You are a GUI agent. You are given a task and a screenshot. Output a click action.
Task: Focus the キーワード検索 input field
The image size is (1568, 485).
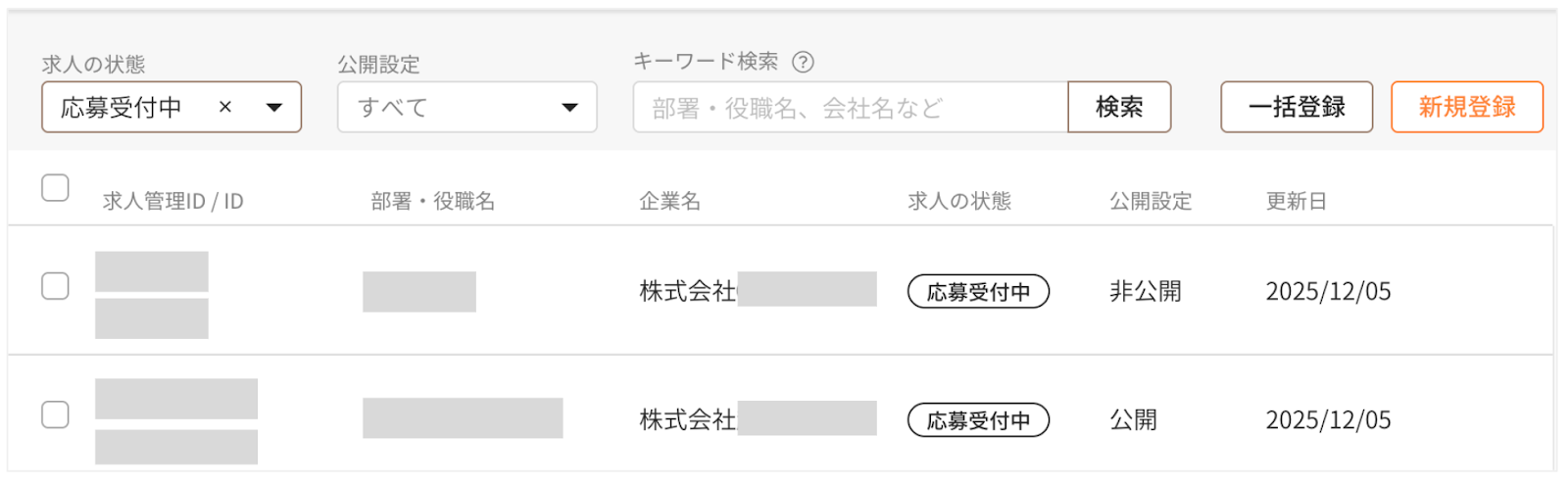coord(850,107)
